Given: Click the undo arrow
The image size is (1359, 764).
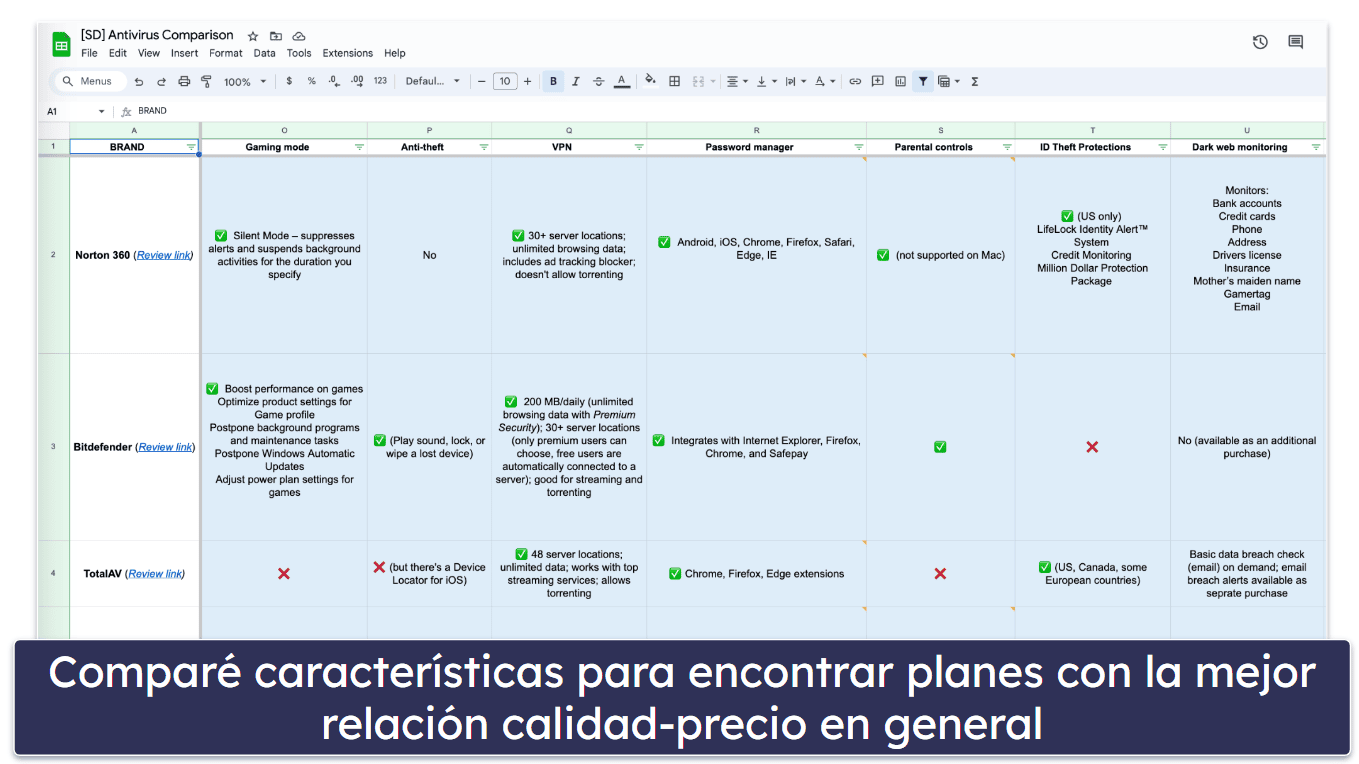Looking at the screenshot, I should (139, 82).
